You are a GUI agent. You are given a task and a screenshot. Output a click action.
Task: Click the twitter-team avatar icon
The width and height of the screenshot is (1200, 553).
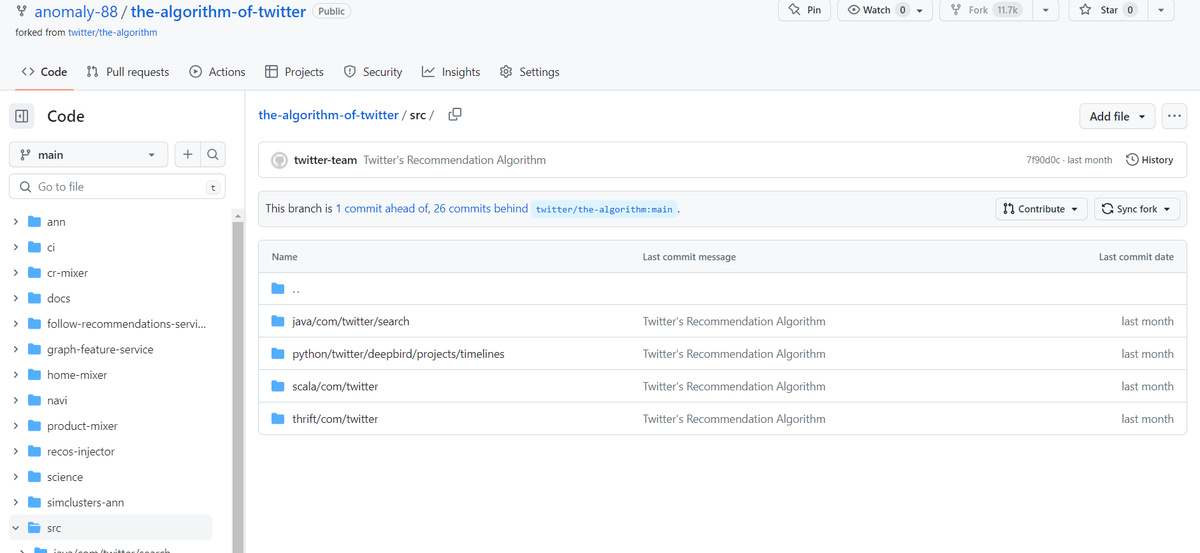280,160
